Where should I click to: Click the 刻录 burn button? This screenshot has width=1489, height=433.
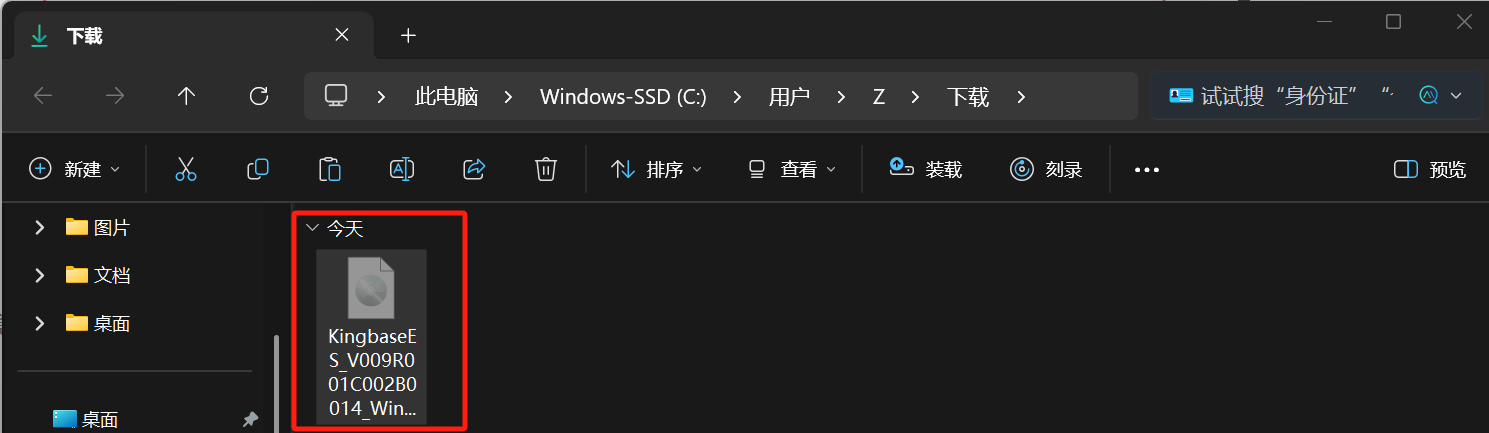1046,169
